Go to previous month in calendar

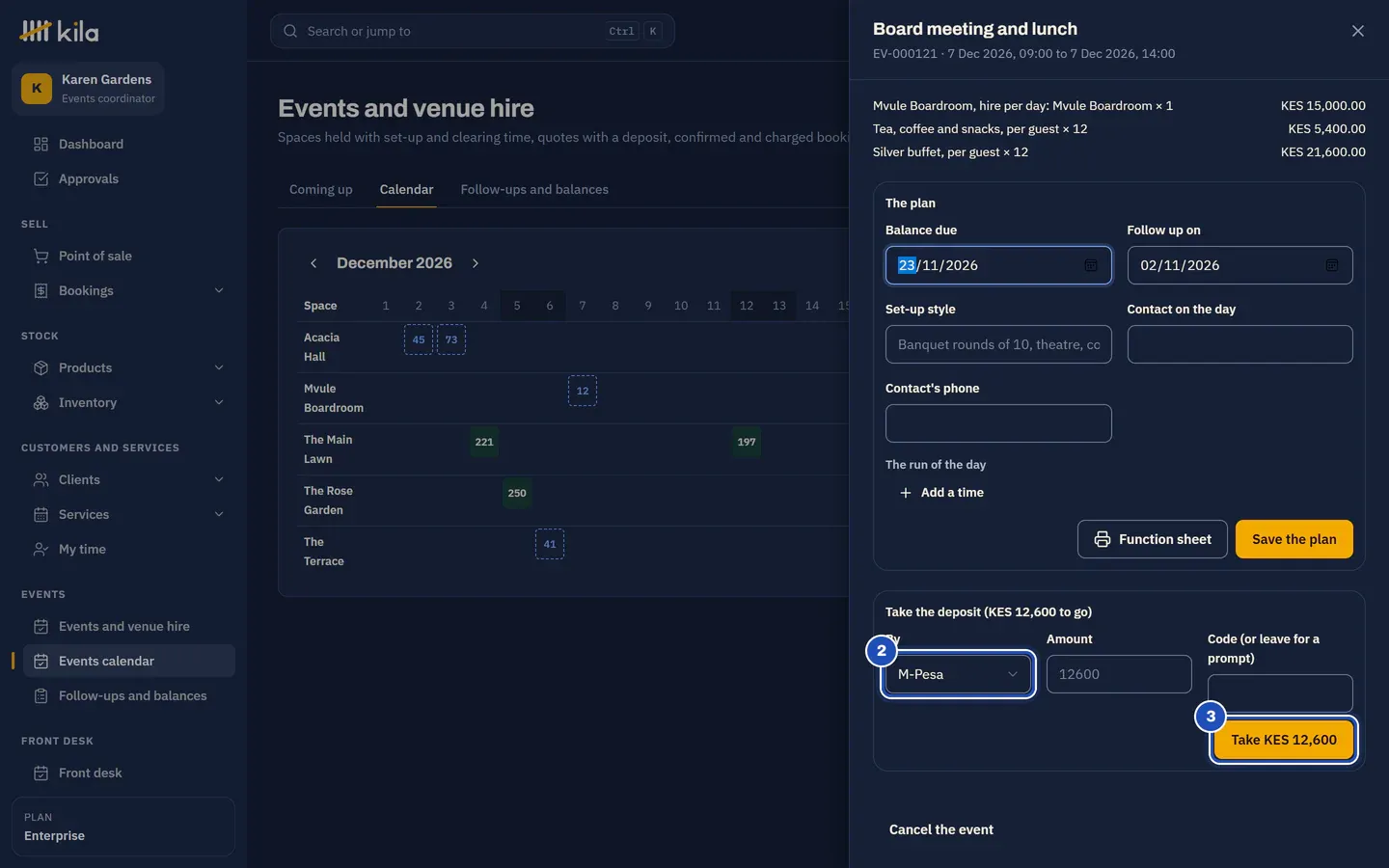(313, 263)
